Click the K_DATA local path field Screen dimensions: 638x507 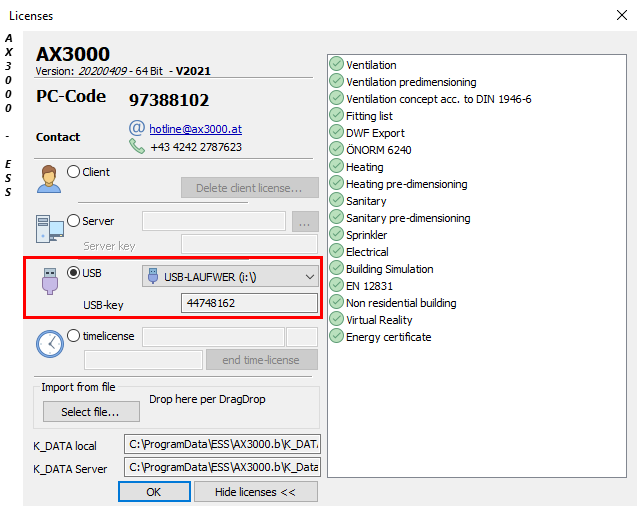pyautogui.click(x=222, y=444)
